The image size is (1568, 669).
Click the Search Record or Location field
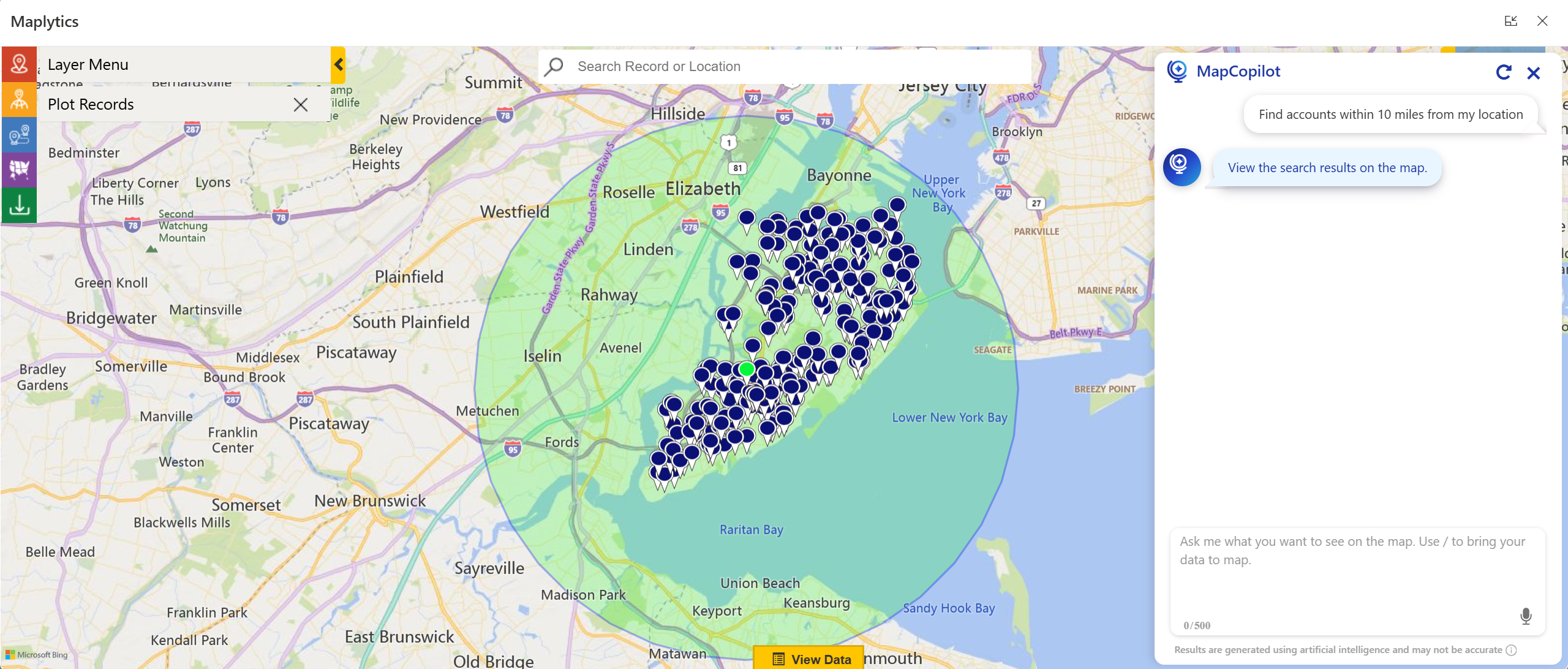click(x=796, y=66)
